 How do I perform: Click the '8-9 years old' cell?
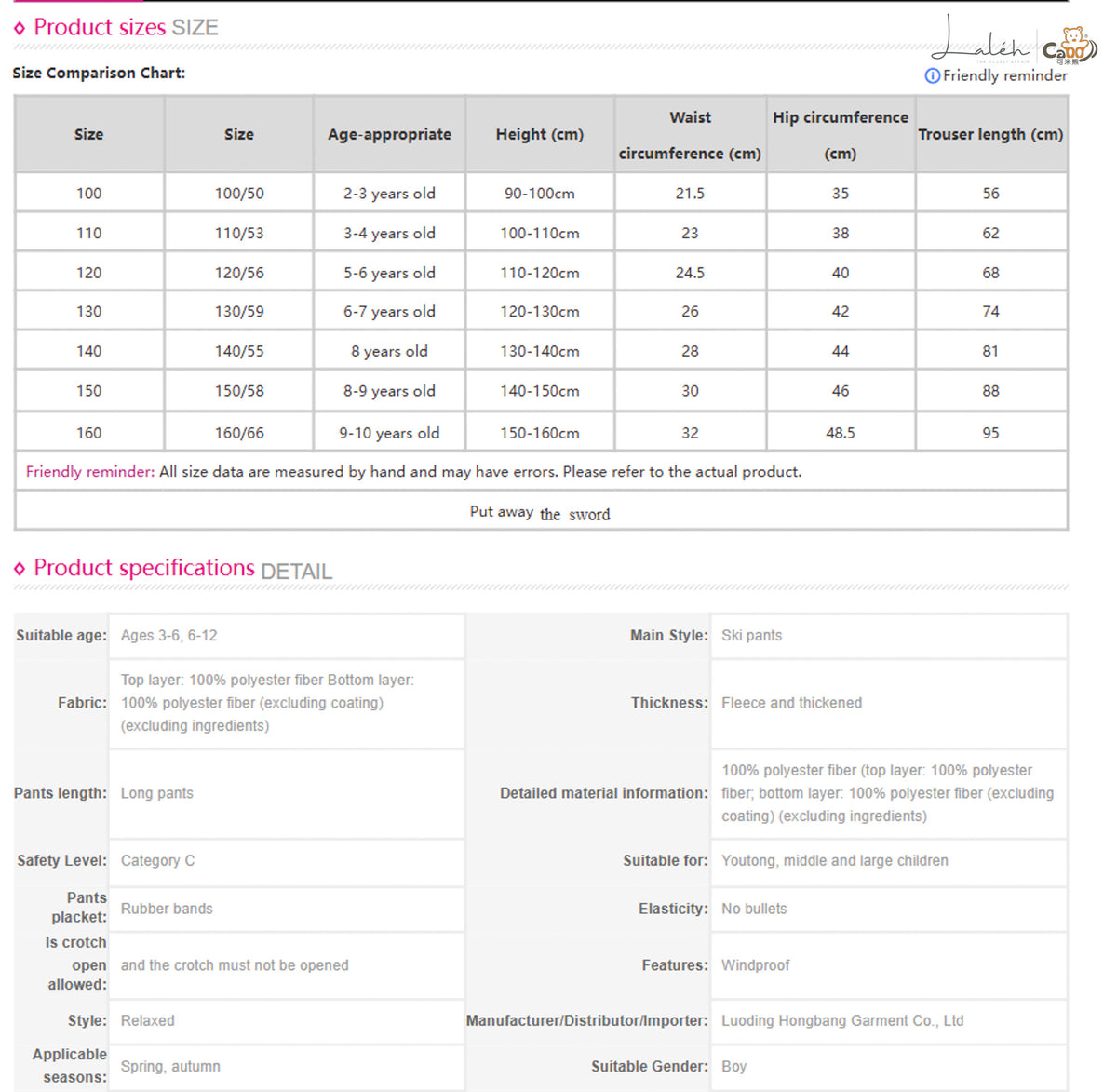pyautogui.click(x=389, y=391)
